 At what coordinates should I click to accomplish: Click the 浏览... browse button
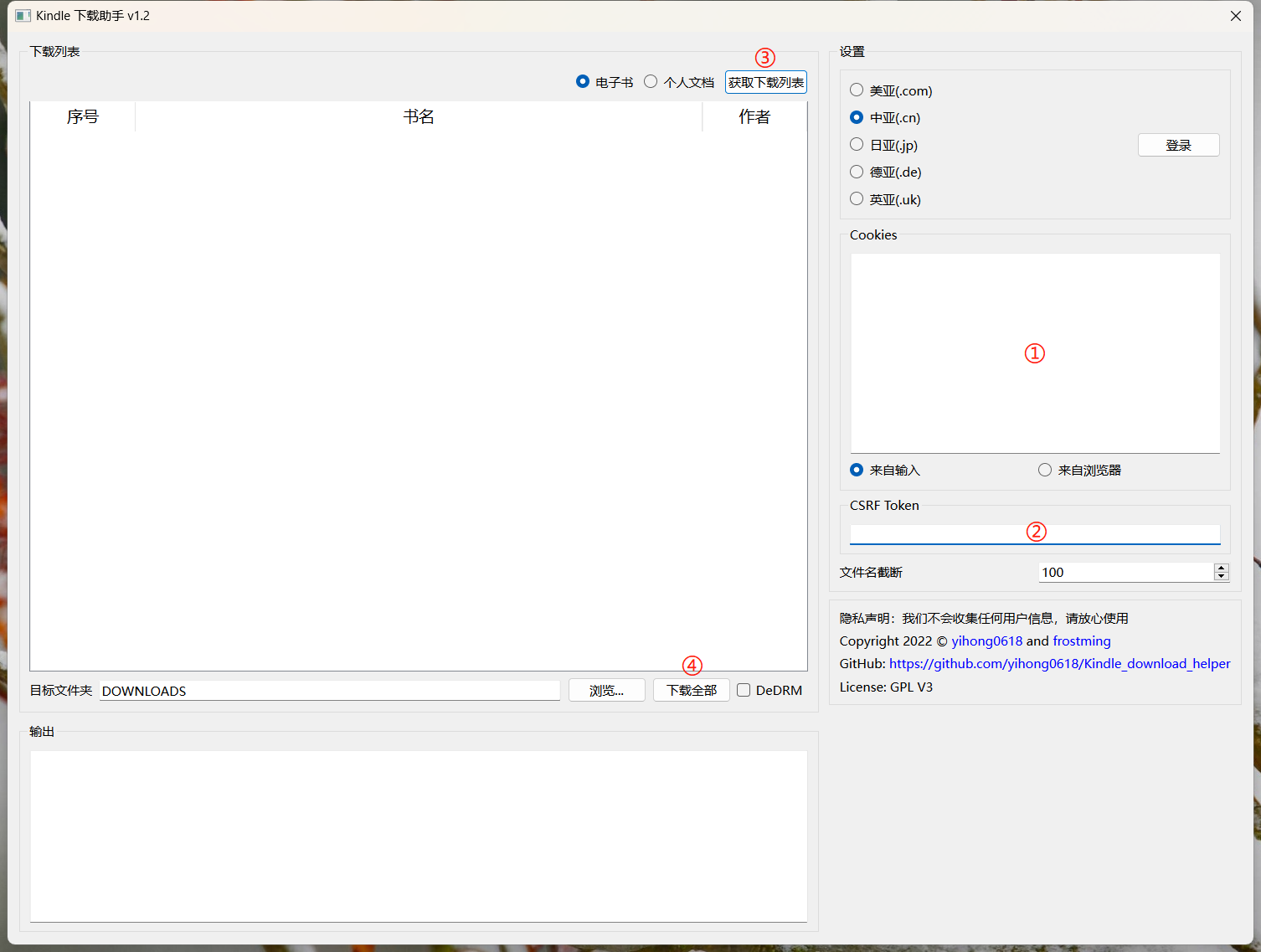coord(607,690)
